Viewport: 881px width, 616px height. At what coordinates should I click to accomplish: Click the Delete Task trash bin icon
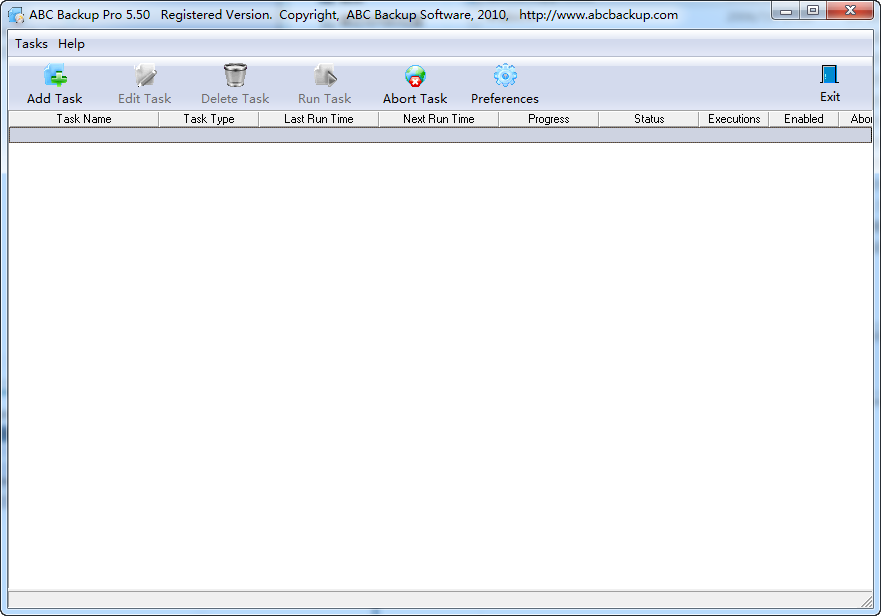click(235, 75)
